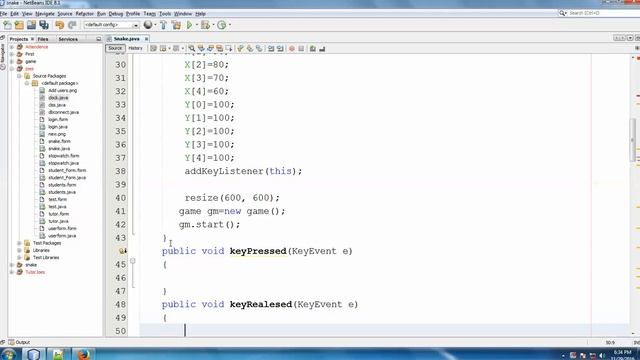640x360 pixels.
Task: Click the Shift Line Right icon
Action: [x=280, y=49]
